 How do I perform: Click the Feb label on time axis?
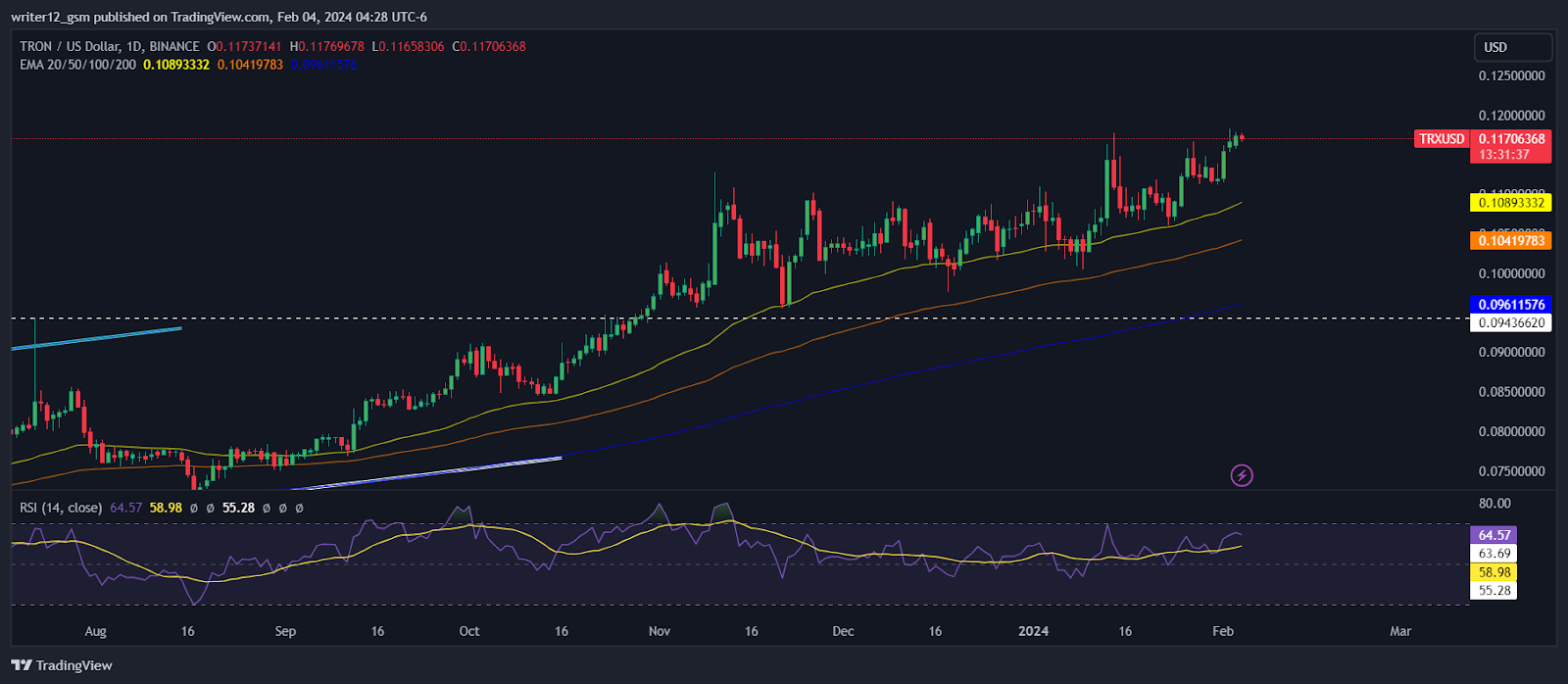pyautogui.click(x=1222, y=631)
